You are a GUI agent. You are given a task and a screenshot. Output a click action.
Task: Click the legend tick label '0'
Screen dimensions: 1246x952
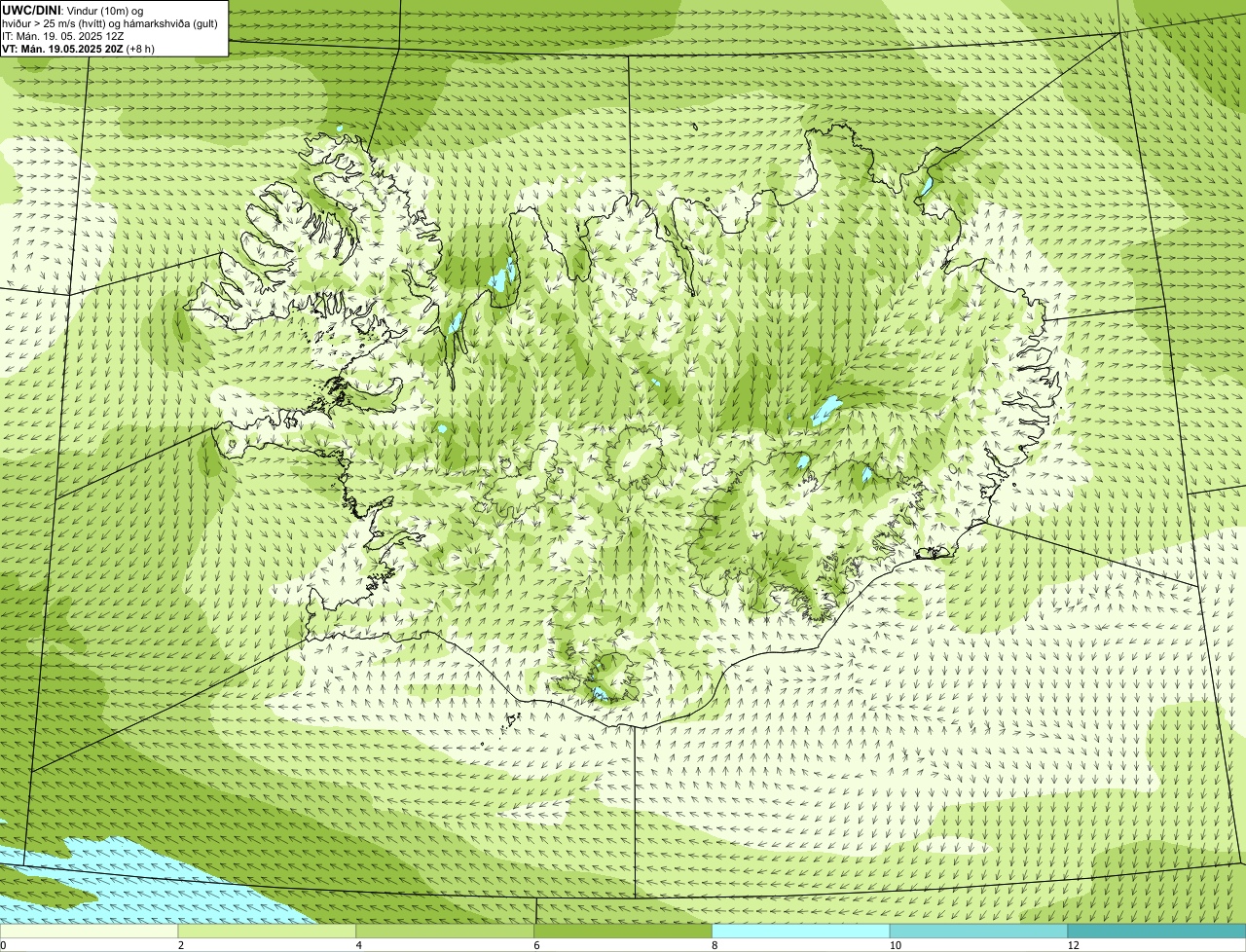click(3, 945)
